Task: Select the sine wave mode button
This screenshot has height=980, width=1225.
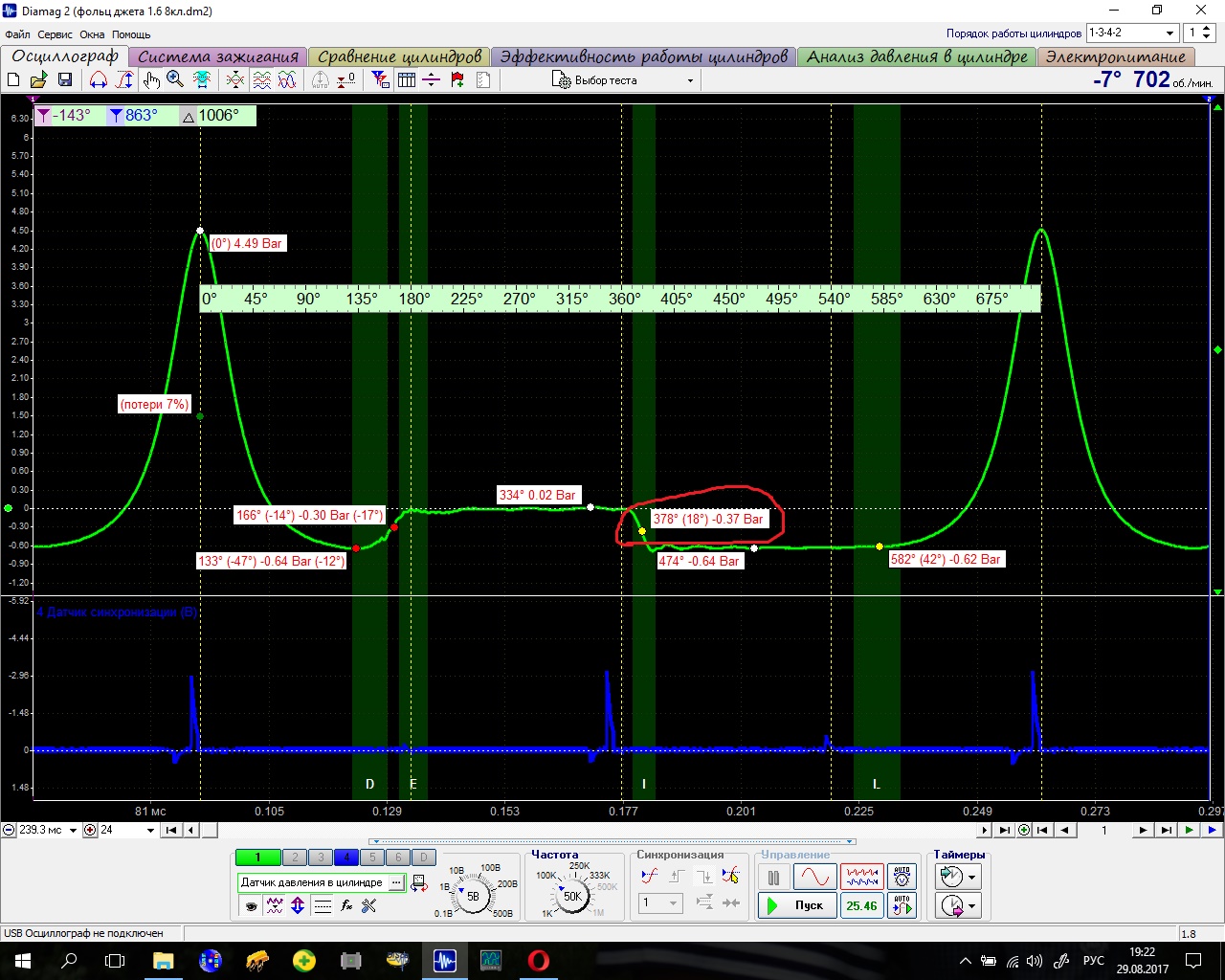Action: pyautogui.click(x=814, y=877)
